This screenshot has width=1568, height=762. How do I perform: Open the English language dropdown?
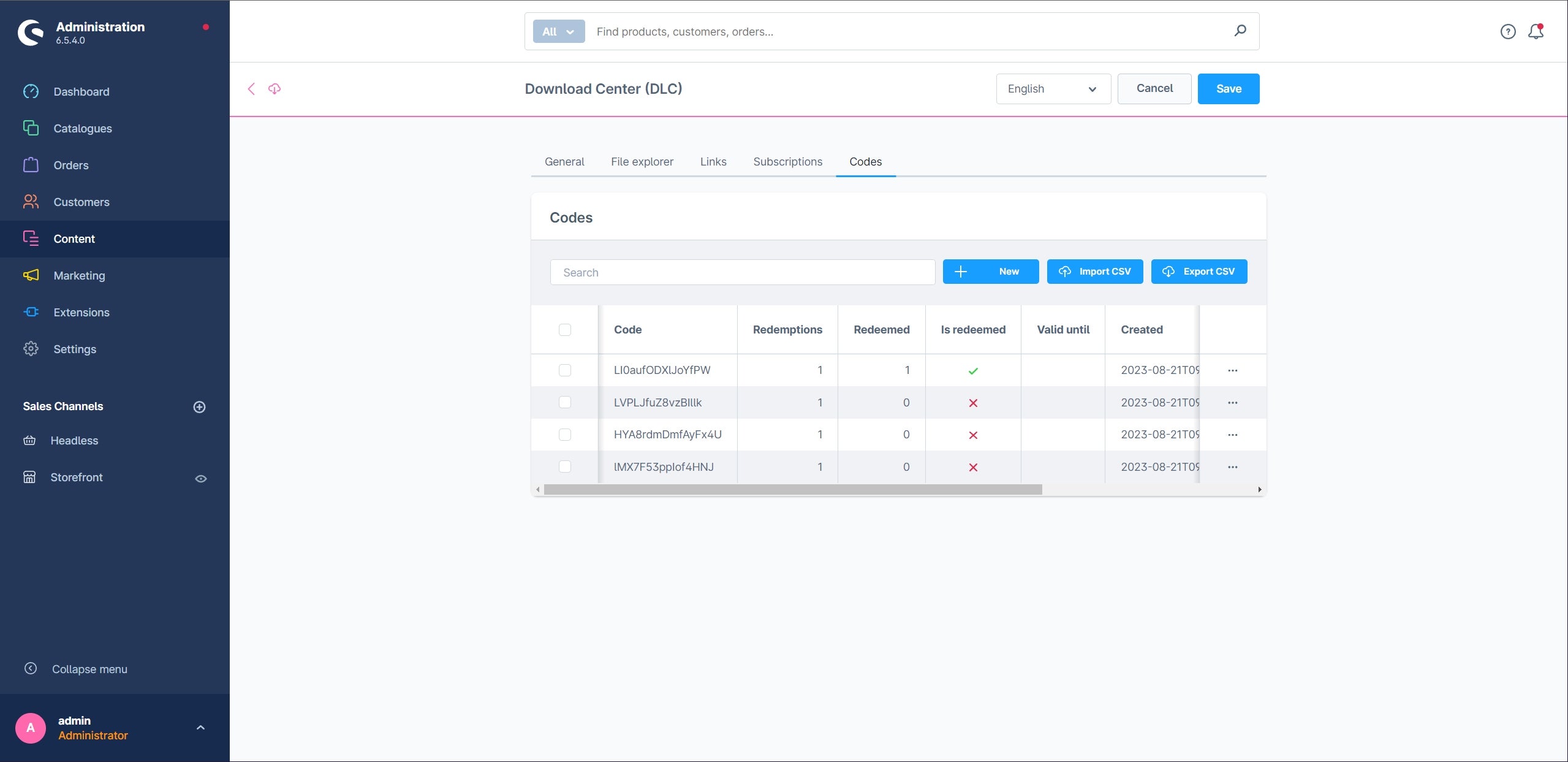pos(1053,89)
